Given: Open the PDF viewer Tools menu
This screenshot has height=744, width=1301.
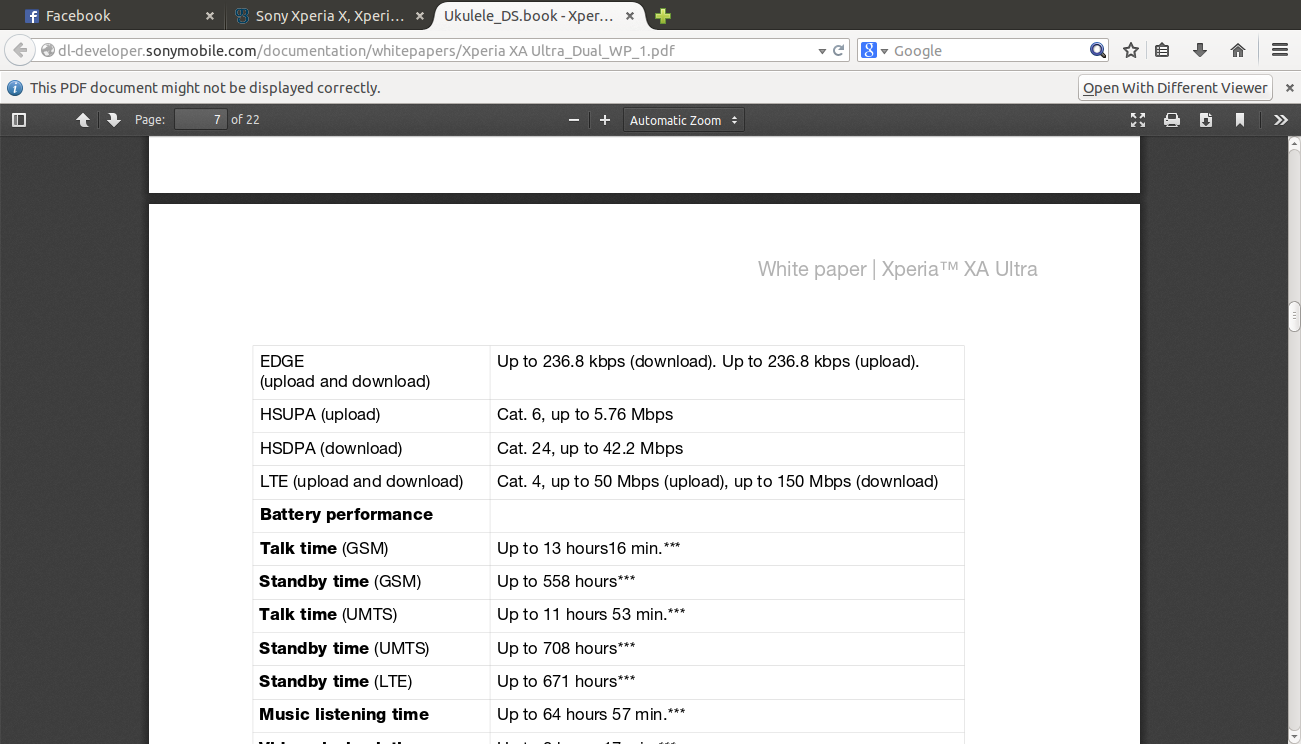Looking at the screenshot, I should click(1281, 120).
